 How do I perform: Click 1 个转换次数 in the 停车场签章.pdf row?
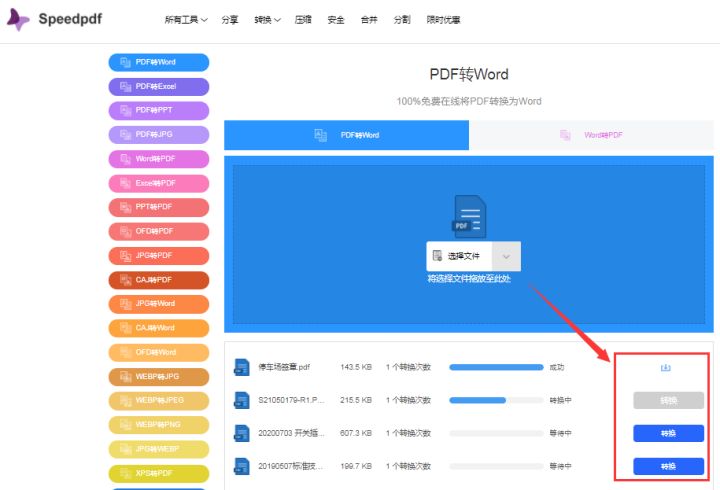click(408, 367)
